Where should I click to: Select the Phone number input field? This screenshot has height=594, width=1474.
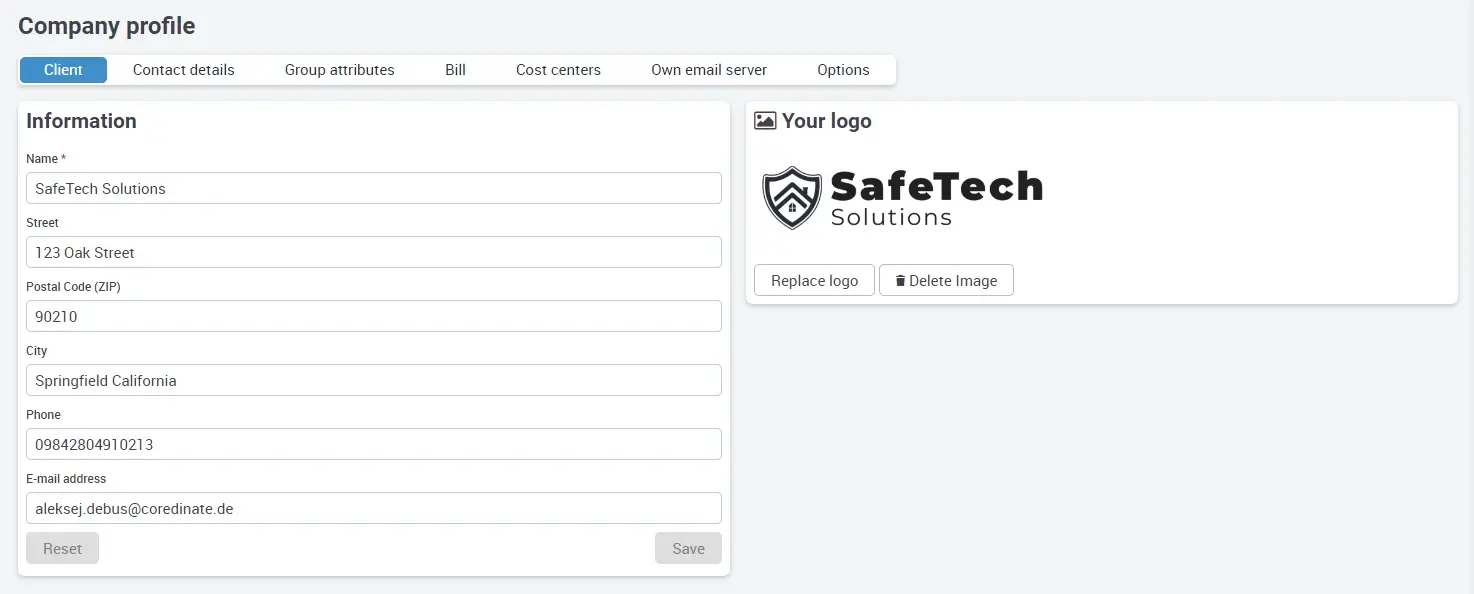373,444
